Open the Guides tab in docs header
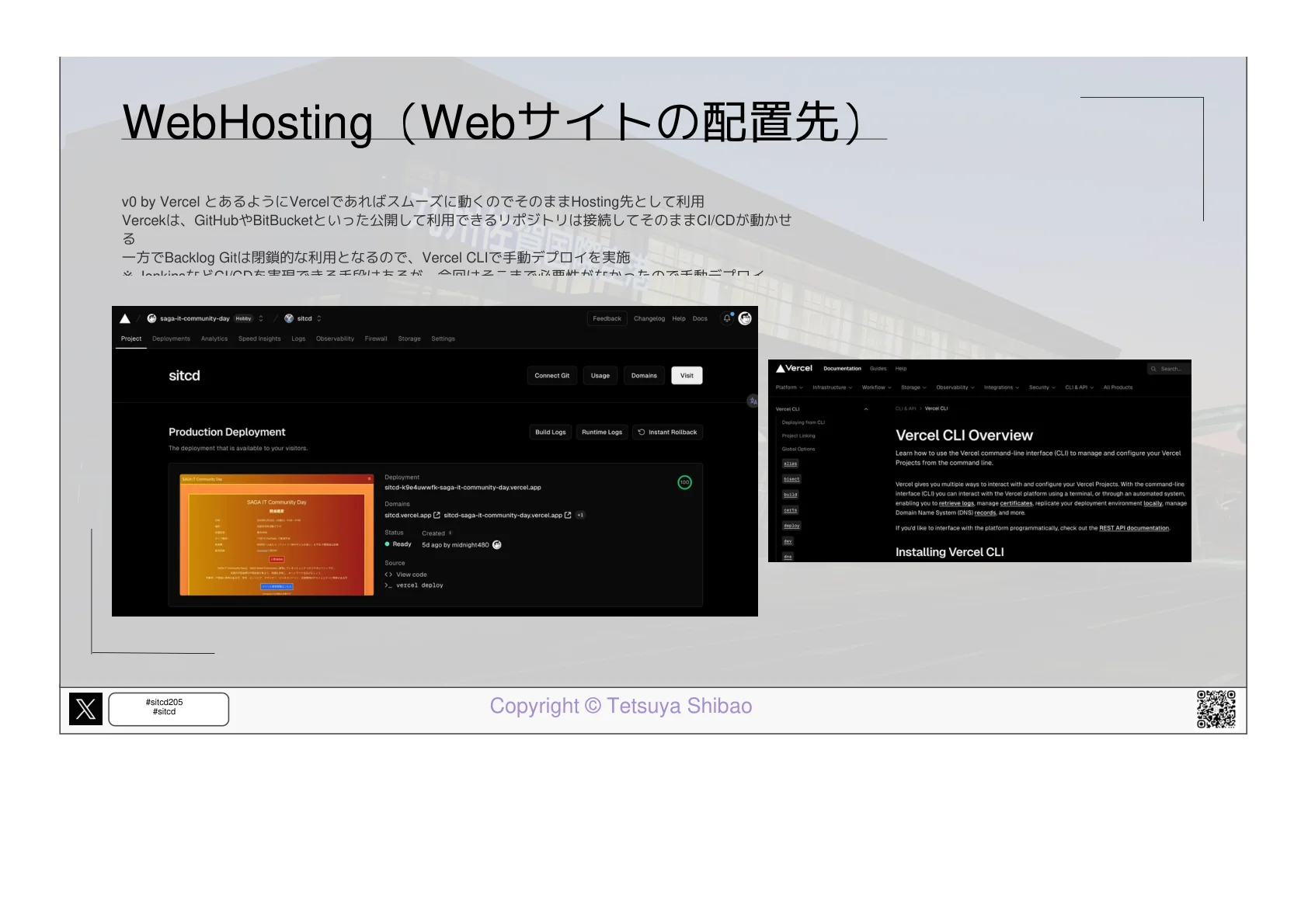 click(878, 369)
